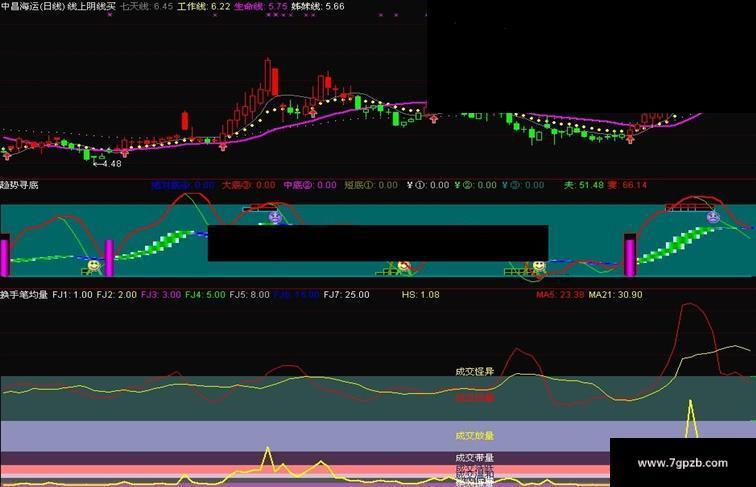Click the FJ5 8.00 value
The height and width of the screenshot is (487, 756).
coord(249,295)
